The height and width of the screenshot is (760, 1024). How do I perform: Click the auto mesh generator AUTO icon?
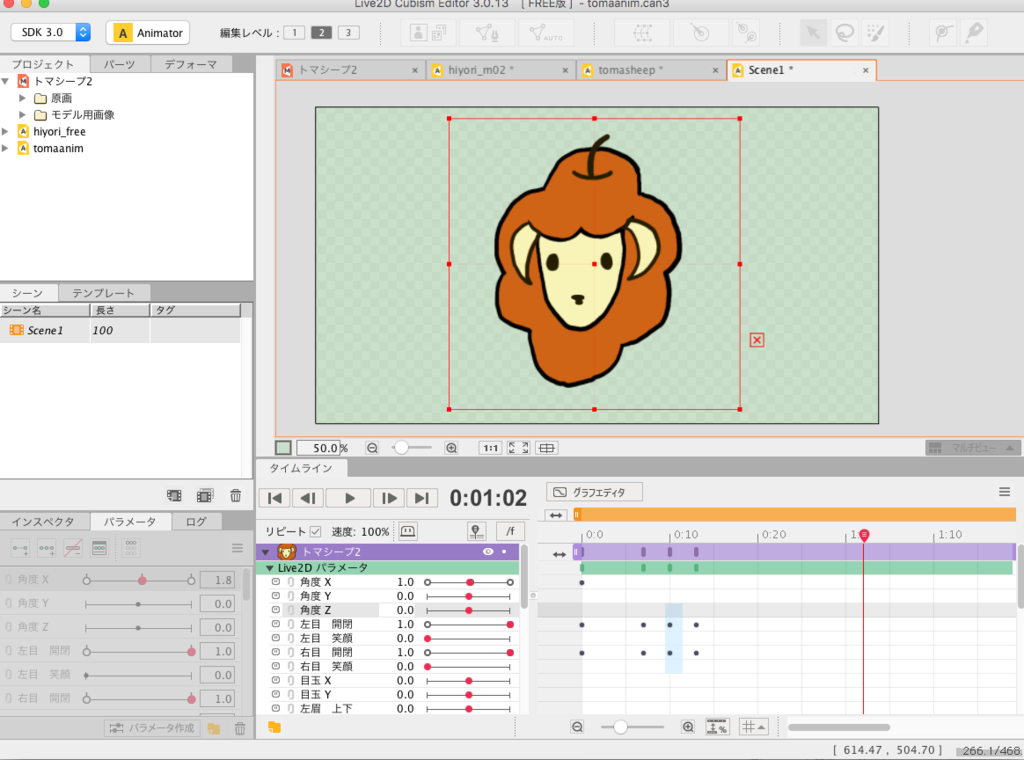point(545,33)
